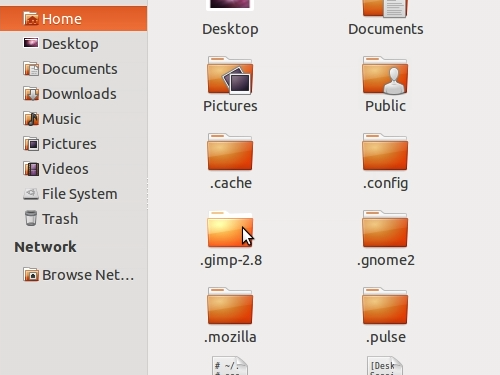Viewport: 500px width, 375px height.
Task: Click the Videos film sidebar icon
Action: [31, 169]
